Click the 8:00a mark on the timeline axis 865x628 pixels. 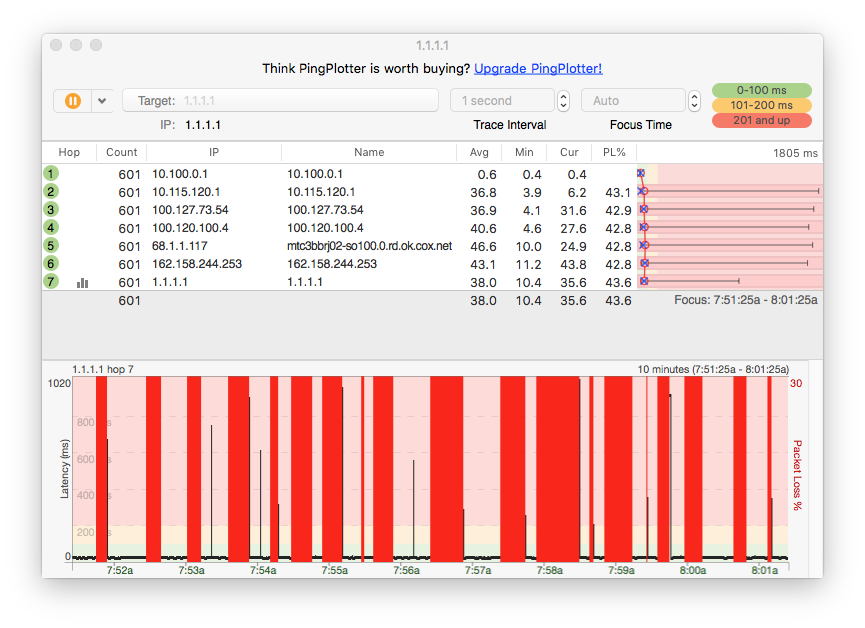click(x=693, y=570)
